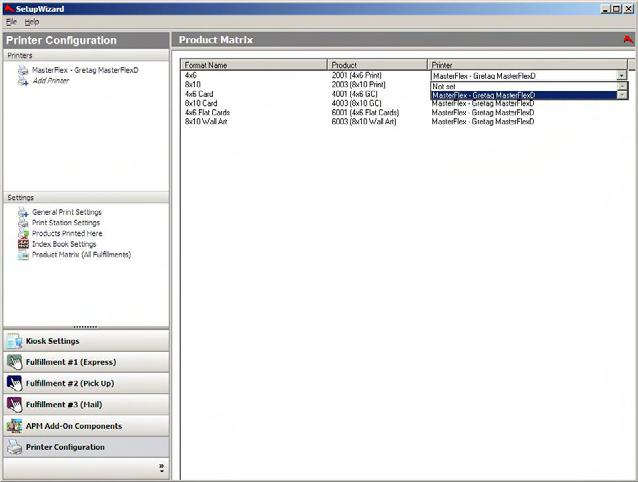Choose 'Not set' in printer dropdown list
The image size is (638, 482).
(524, 86)
